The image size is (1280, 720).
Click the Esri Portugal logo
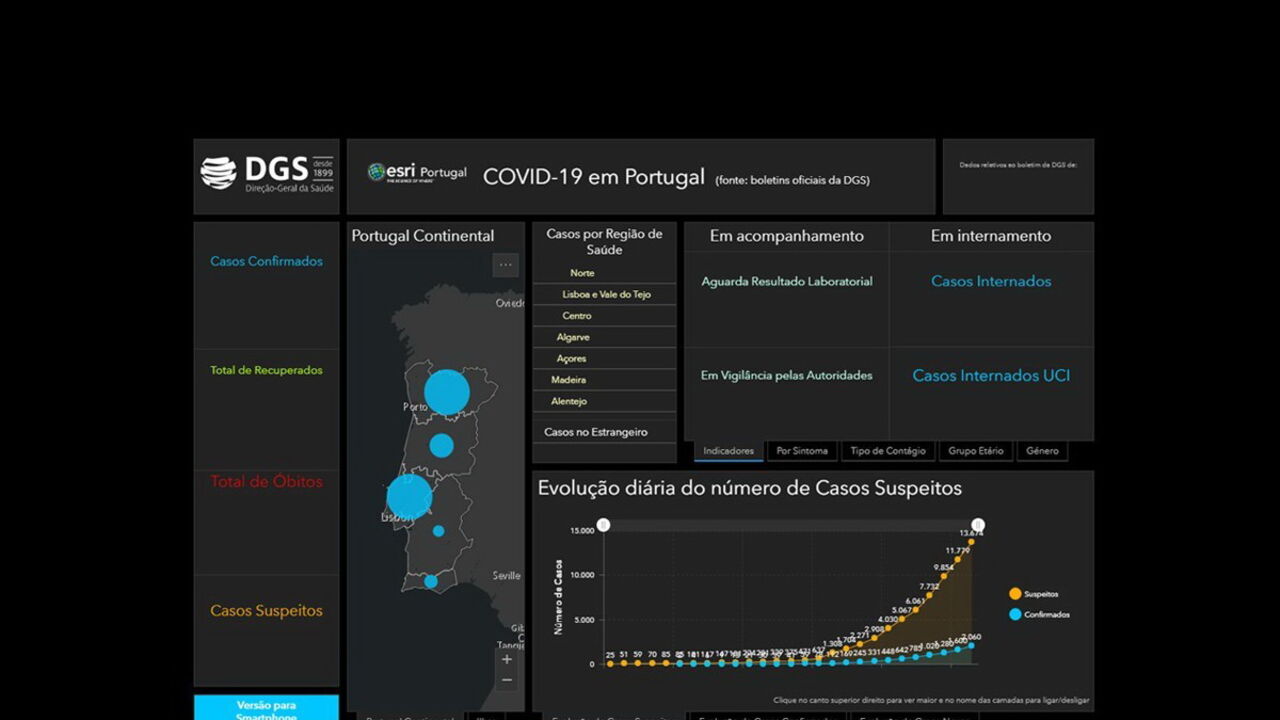pos(417,172)
